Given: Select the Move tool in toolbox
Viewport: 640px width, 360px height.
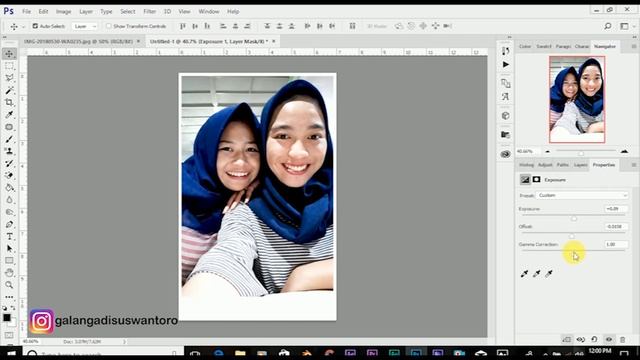Looking at the screenshot, I should tap(9, 53).
